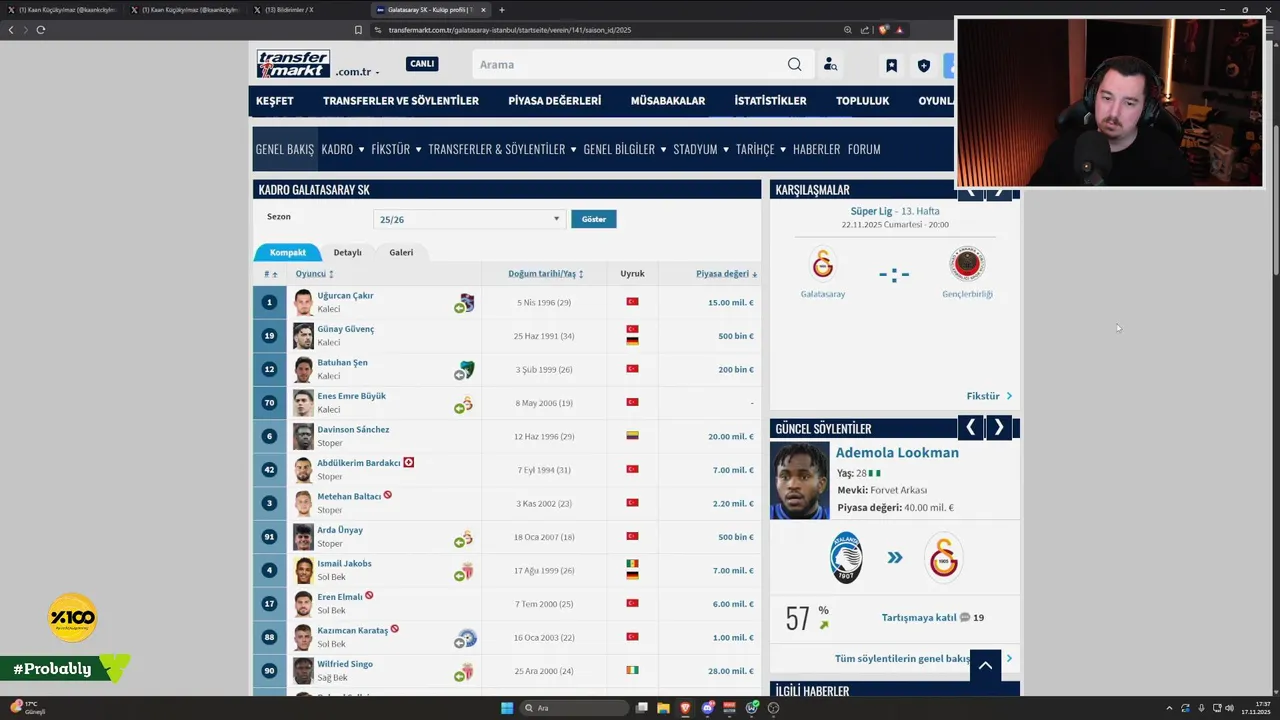Click Abdülkerim Bardakcı injury icon
The image size is (1280, 720).
click(408, 463)
